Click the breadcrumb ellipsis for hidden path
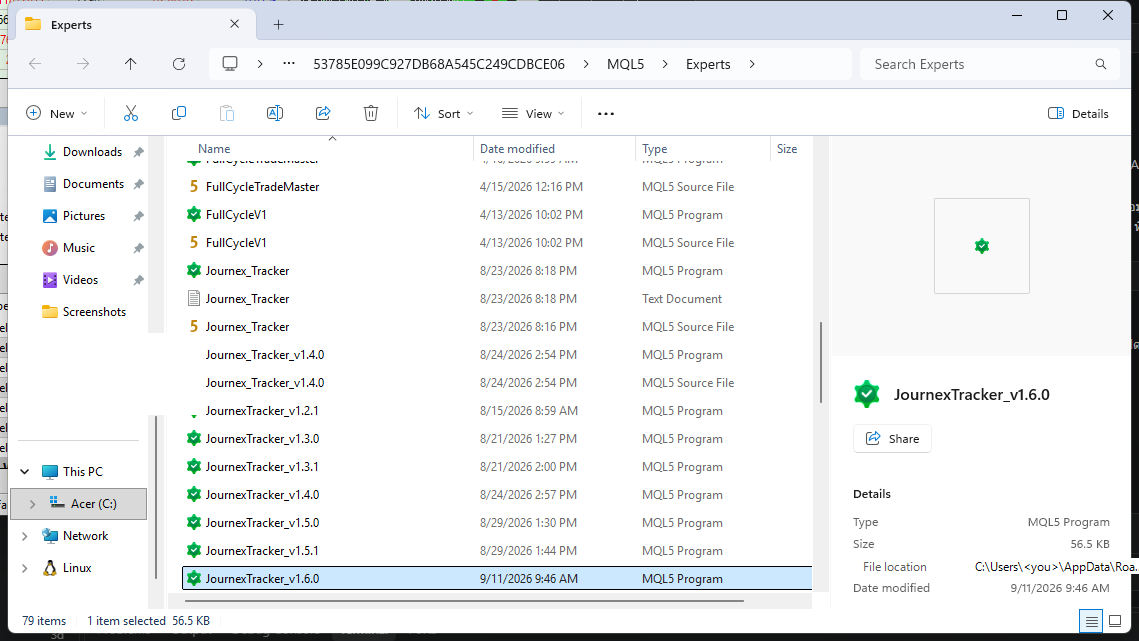The image size is (1139, 641). [289, 64]
